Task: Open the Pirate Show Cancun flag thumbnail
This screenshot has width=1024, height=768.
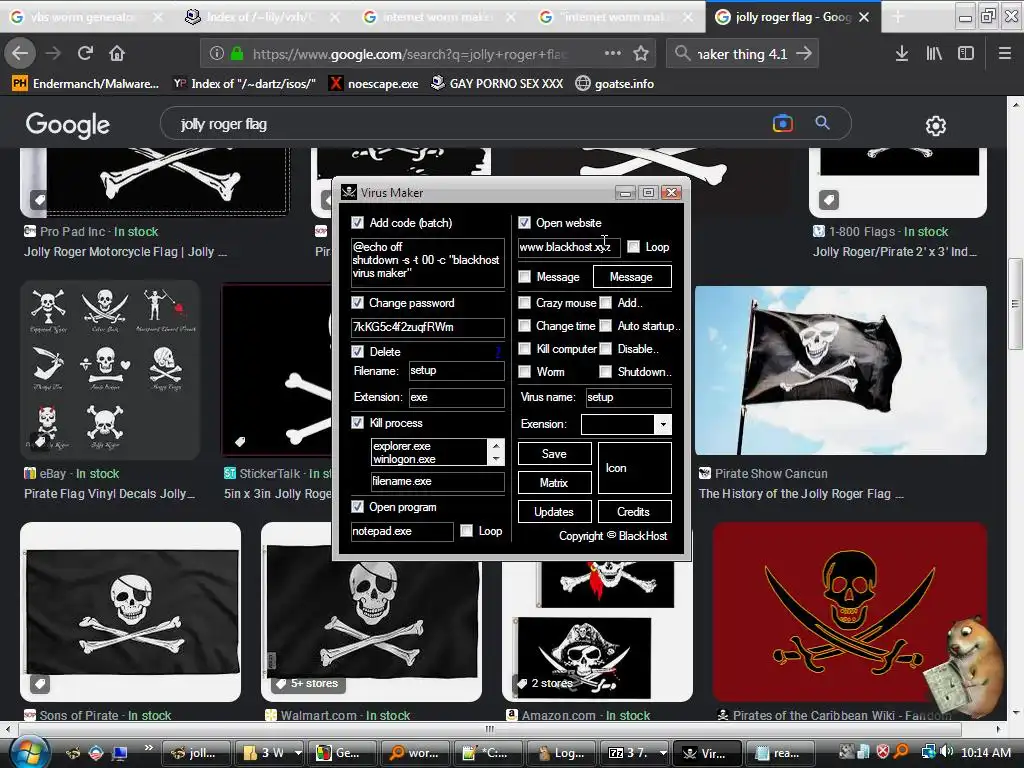Action: pyautogui.click(x=840, y=370)
